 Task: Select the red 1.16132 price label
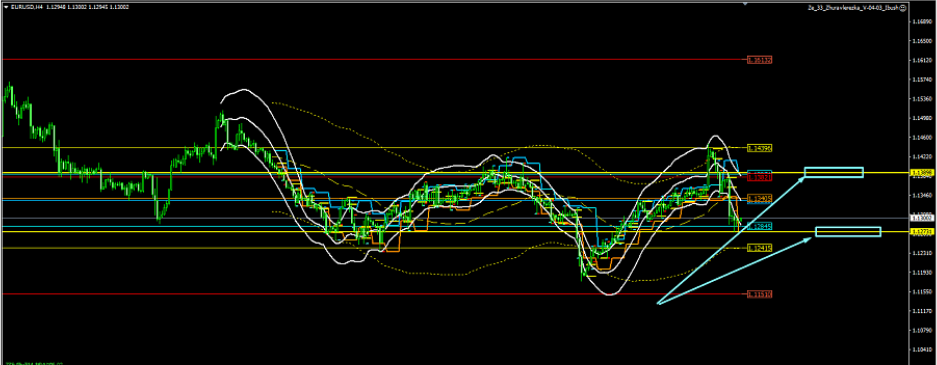click(760, 60)
